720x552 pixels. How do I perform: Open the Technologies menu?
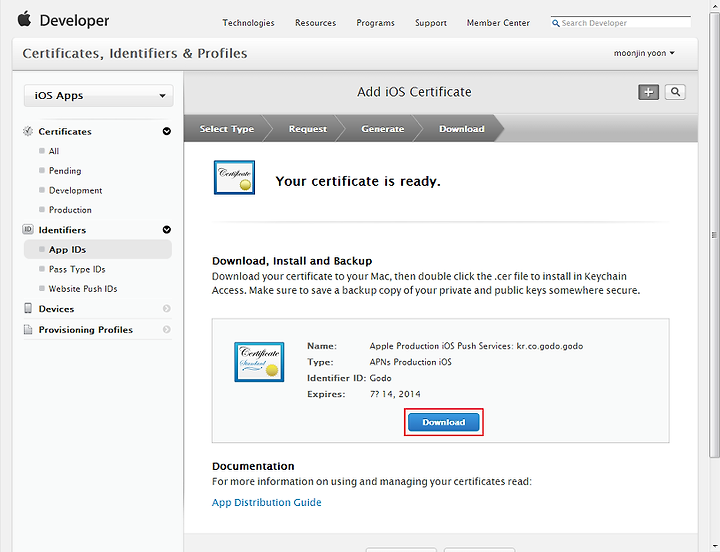(248, 23)
